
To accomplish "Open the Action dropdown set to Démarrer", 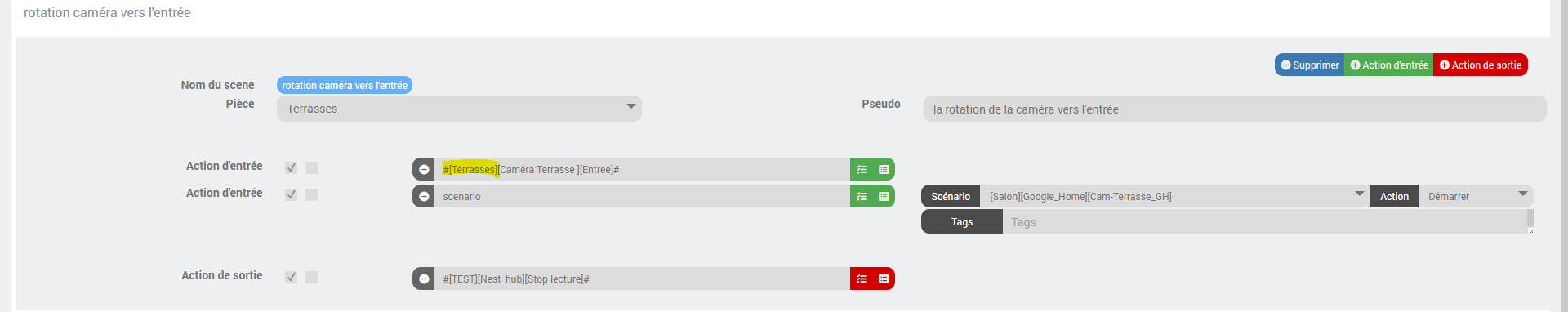I will click(1476, 196).
